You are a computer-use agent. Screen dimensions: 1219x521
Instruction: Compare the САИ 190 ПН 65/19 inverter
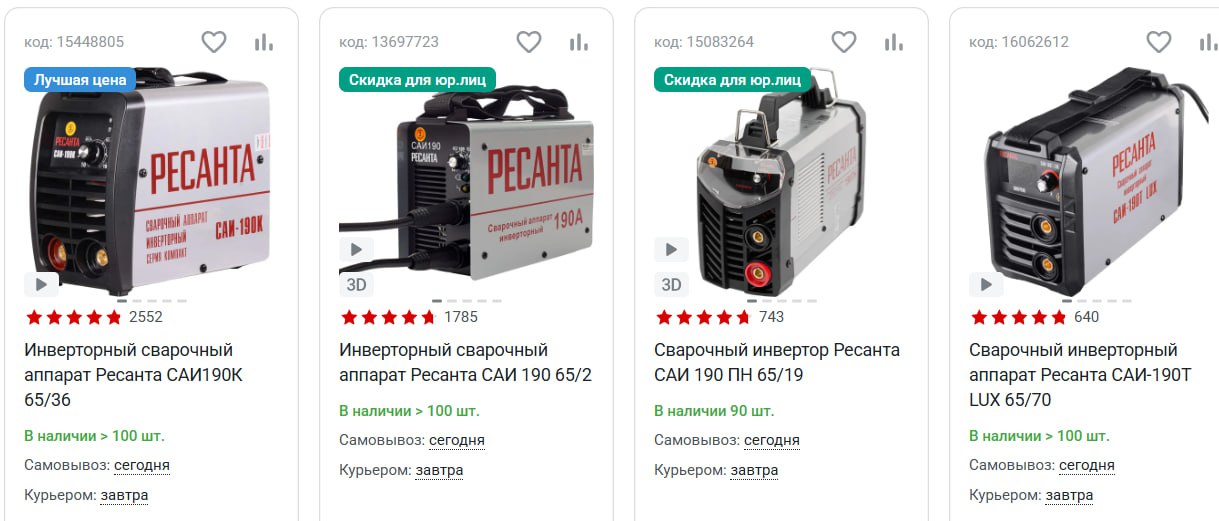click(x=894, y=42)
